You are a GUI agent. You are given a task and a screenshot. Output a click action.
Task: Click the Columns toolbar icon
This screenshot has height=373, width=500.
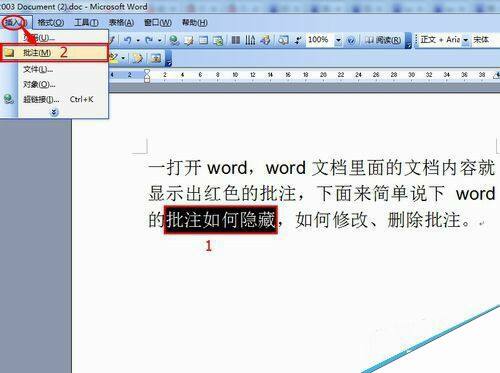[236, 40]
